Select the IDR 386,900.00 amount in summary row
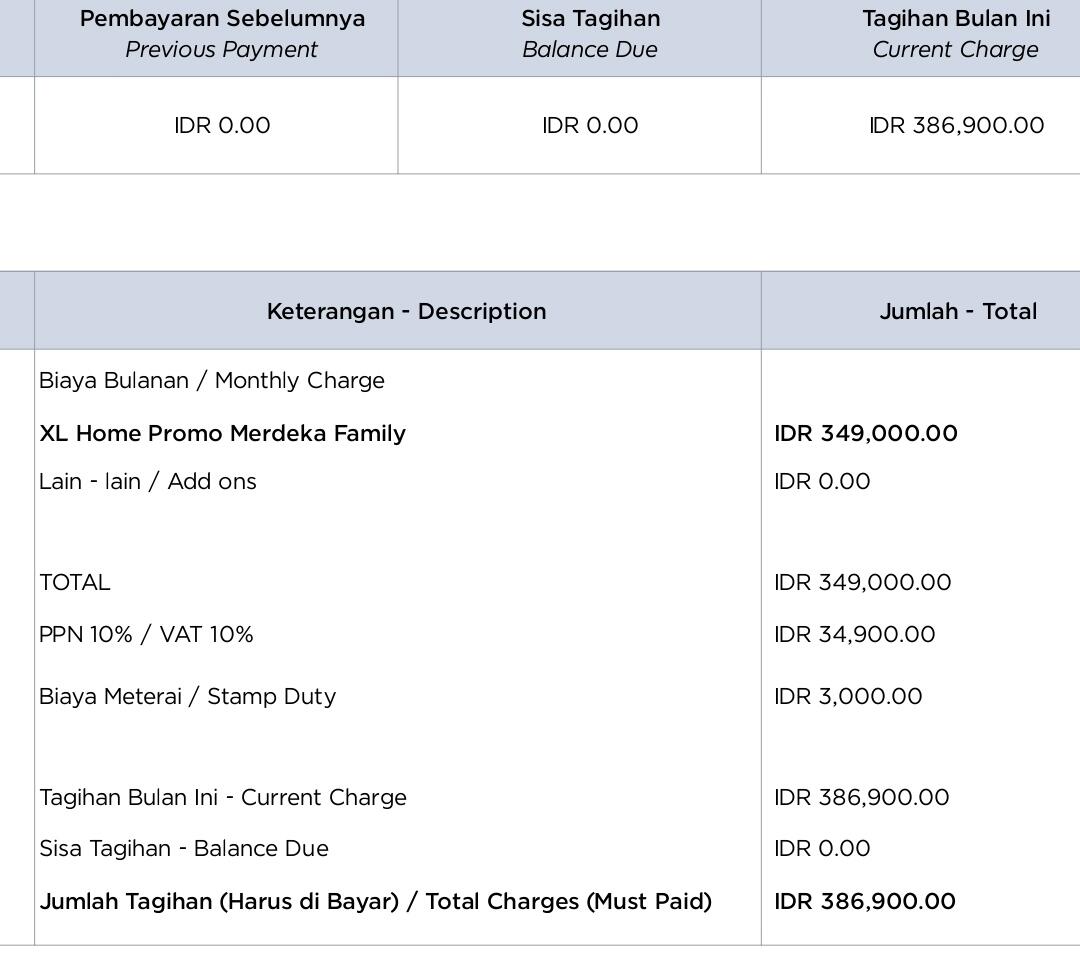 pos(956,126)
